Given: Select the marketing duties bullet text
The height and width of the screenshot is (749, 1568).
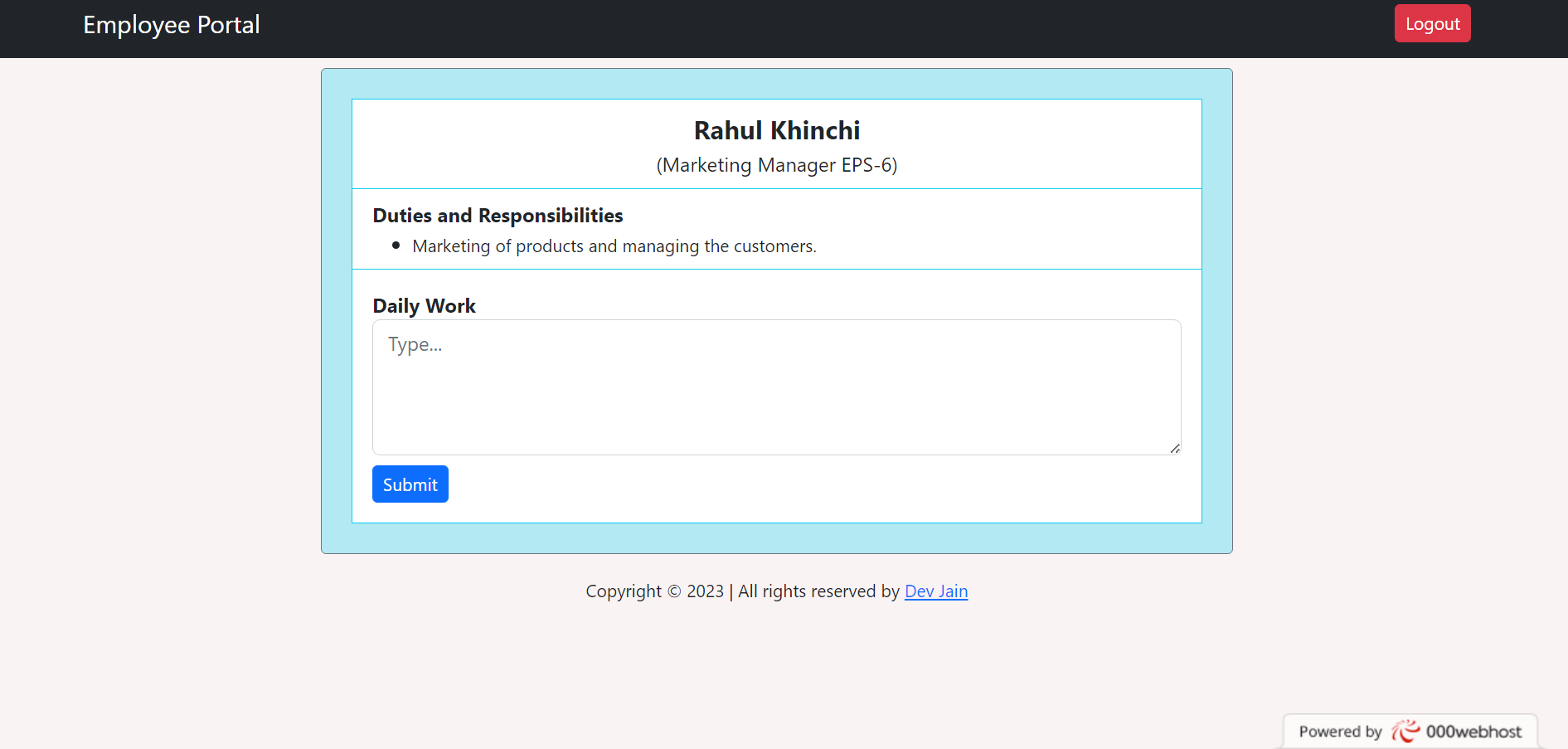Looking at the screenshot, I should click(614, 246).
